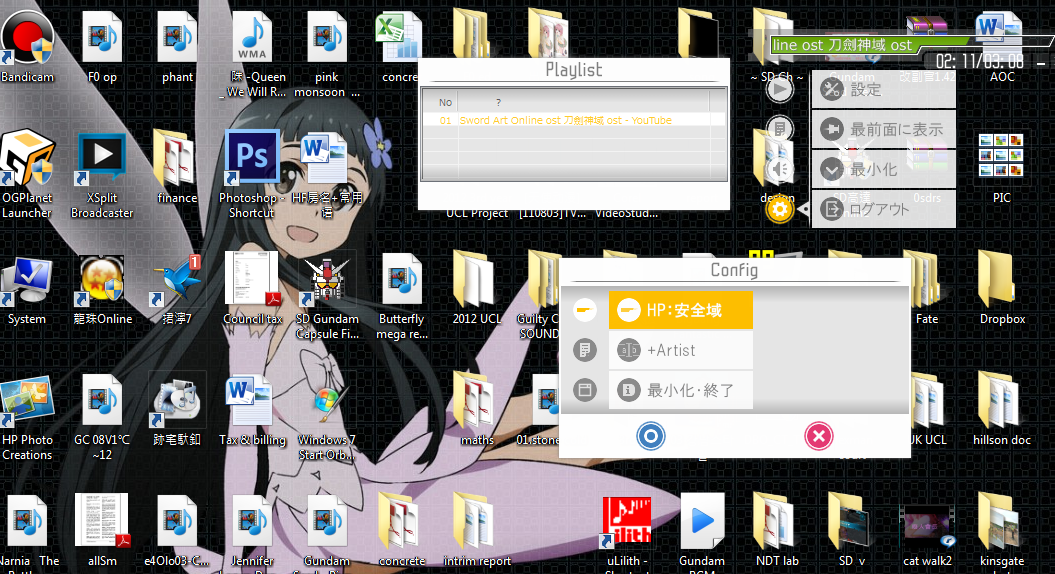Image resolution: width=1055 pixels, height=574 pixels.
Task: Open the playlist icon in the music widget
Action: pos(779,129)
